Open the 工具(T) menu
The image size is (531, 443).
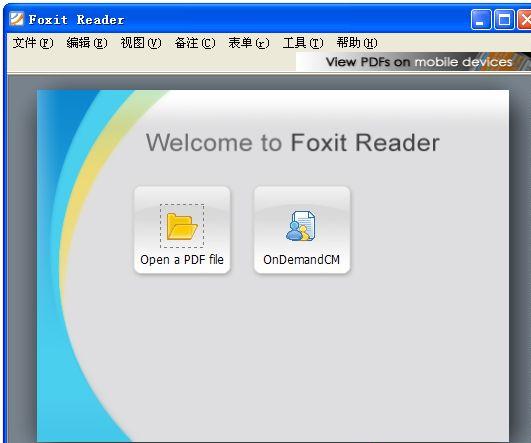click(x=303, y=43)
